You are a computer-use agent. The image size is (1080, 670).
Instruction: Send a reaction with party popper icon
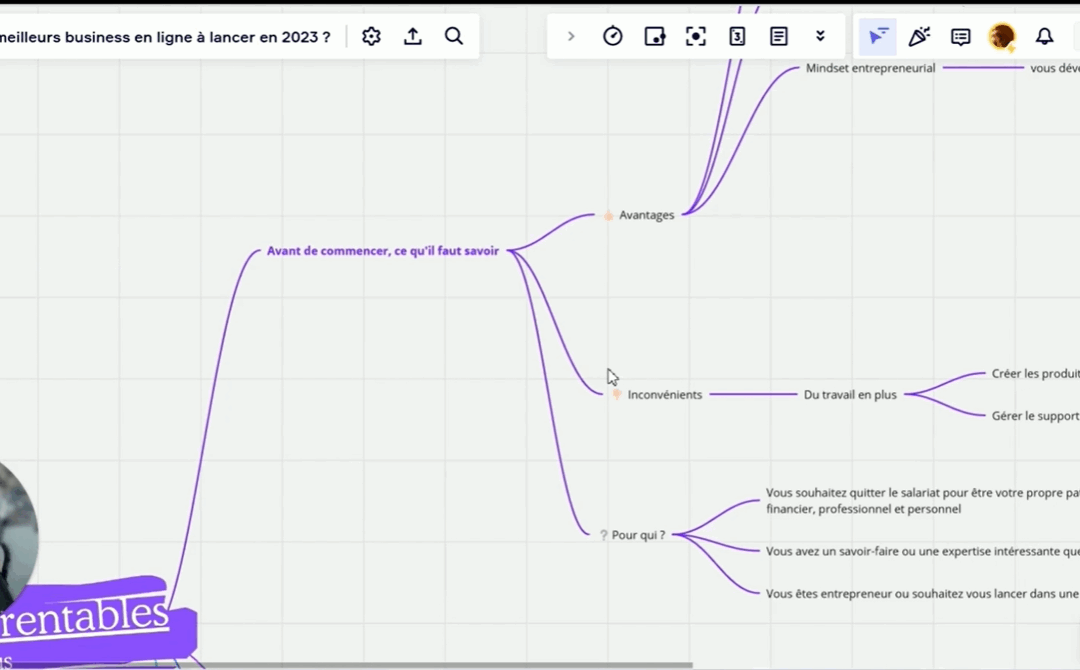pos(919,37)
